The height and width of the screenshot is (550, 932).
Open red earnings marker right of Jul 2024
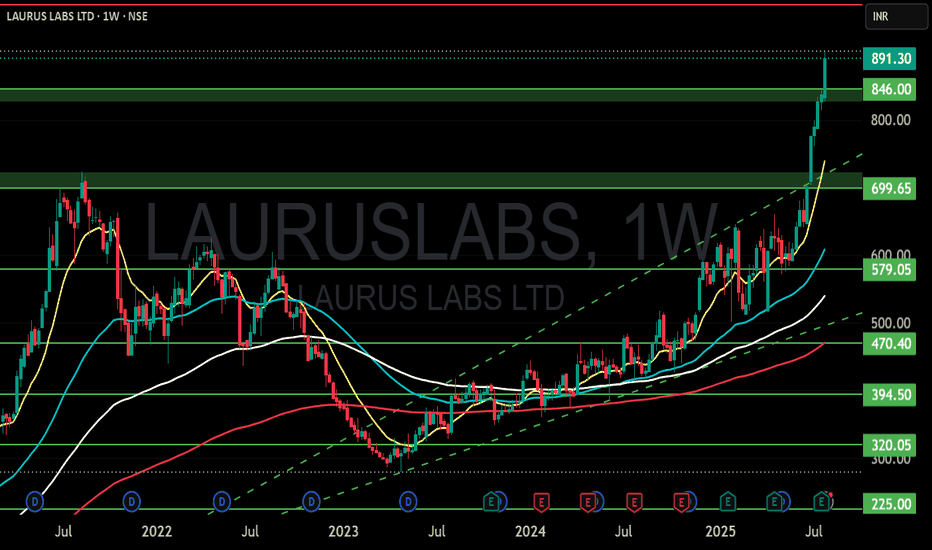[634, 502]
